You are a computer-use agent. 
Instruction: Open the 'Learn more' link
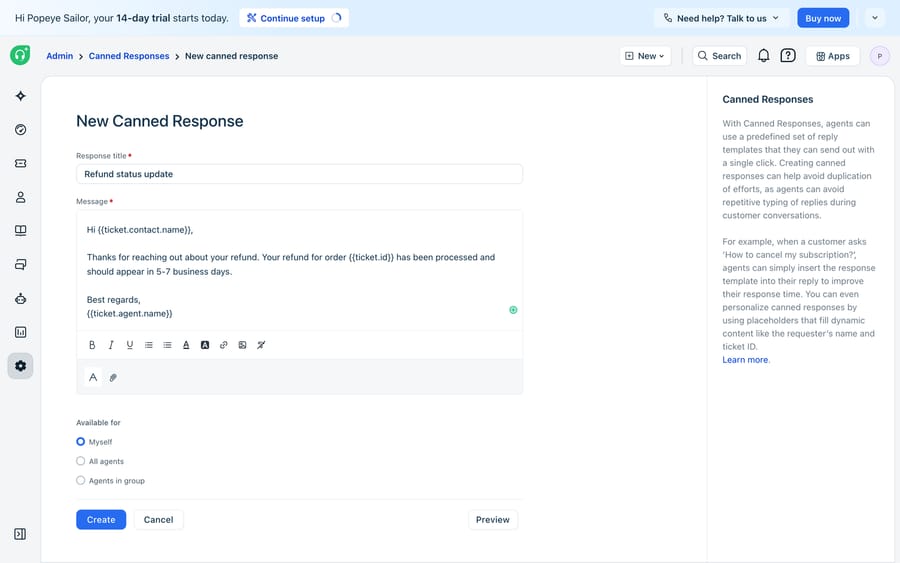tap(745, 360)
